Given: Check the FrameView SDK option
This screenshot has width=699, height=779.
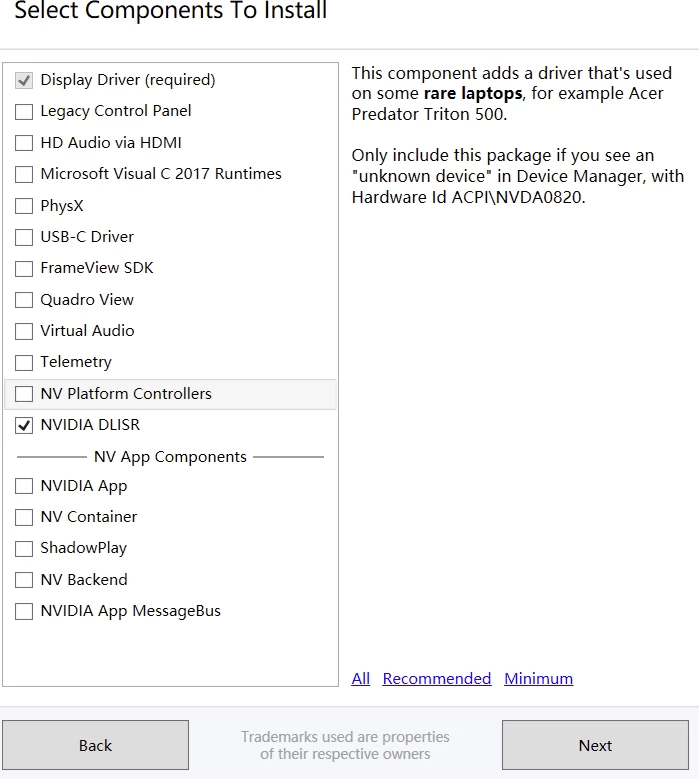Looking at the screenshot, I should [x=24, y=269].
